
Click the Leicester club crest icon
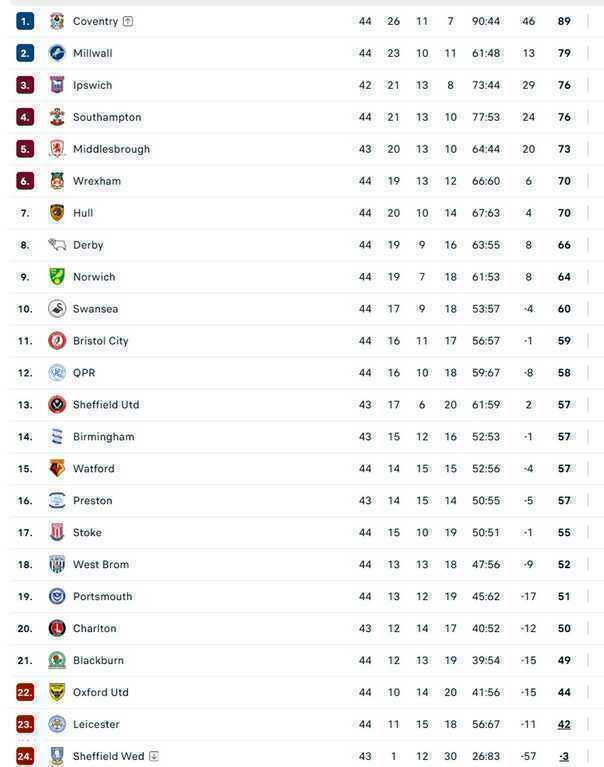click(57, 724)
